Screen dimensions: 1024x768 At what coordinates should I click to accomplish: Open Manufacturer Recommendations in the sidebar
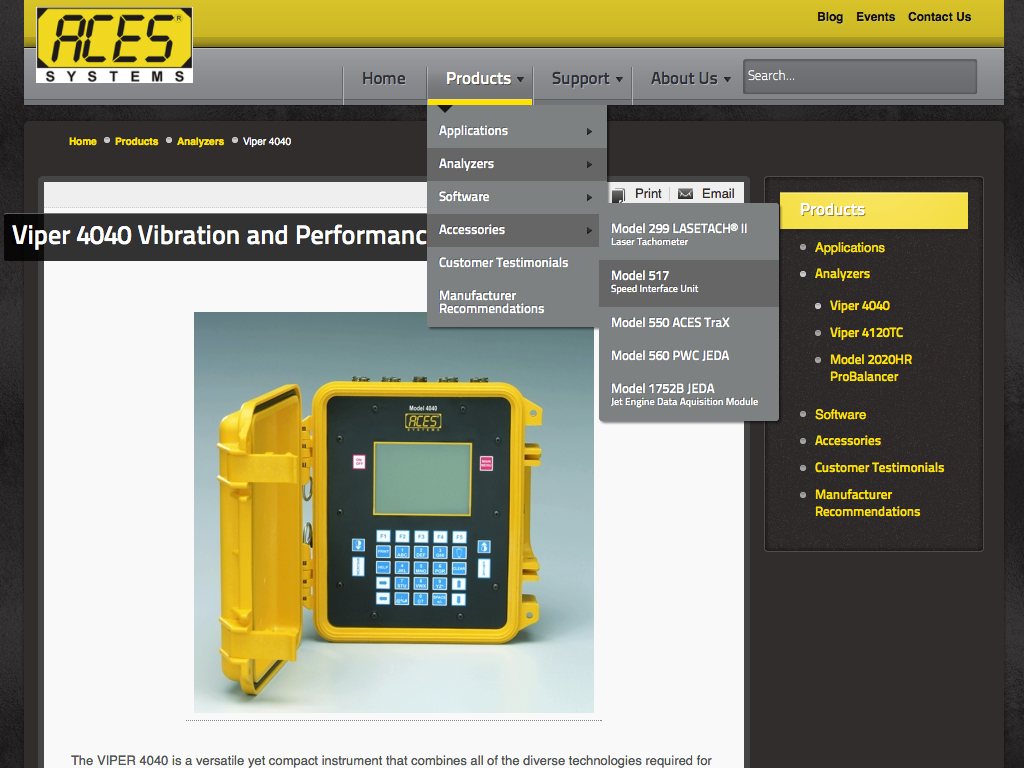pyautogui.click(x=867, y=504)
